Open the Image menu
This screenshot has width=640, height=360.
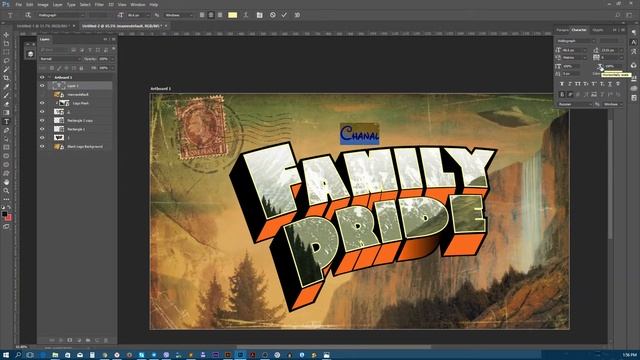pos(42,4)
